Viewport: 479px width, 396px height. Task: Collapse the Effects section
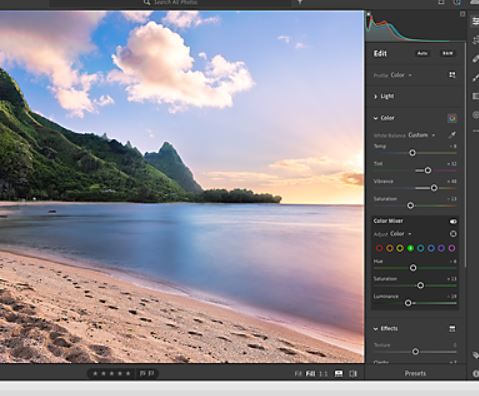pos(386,329)
